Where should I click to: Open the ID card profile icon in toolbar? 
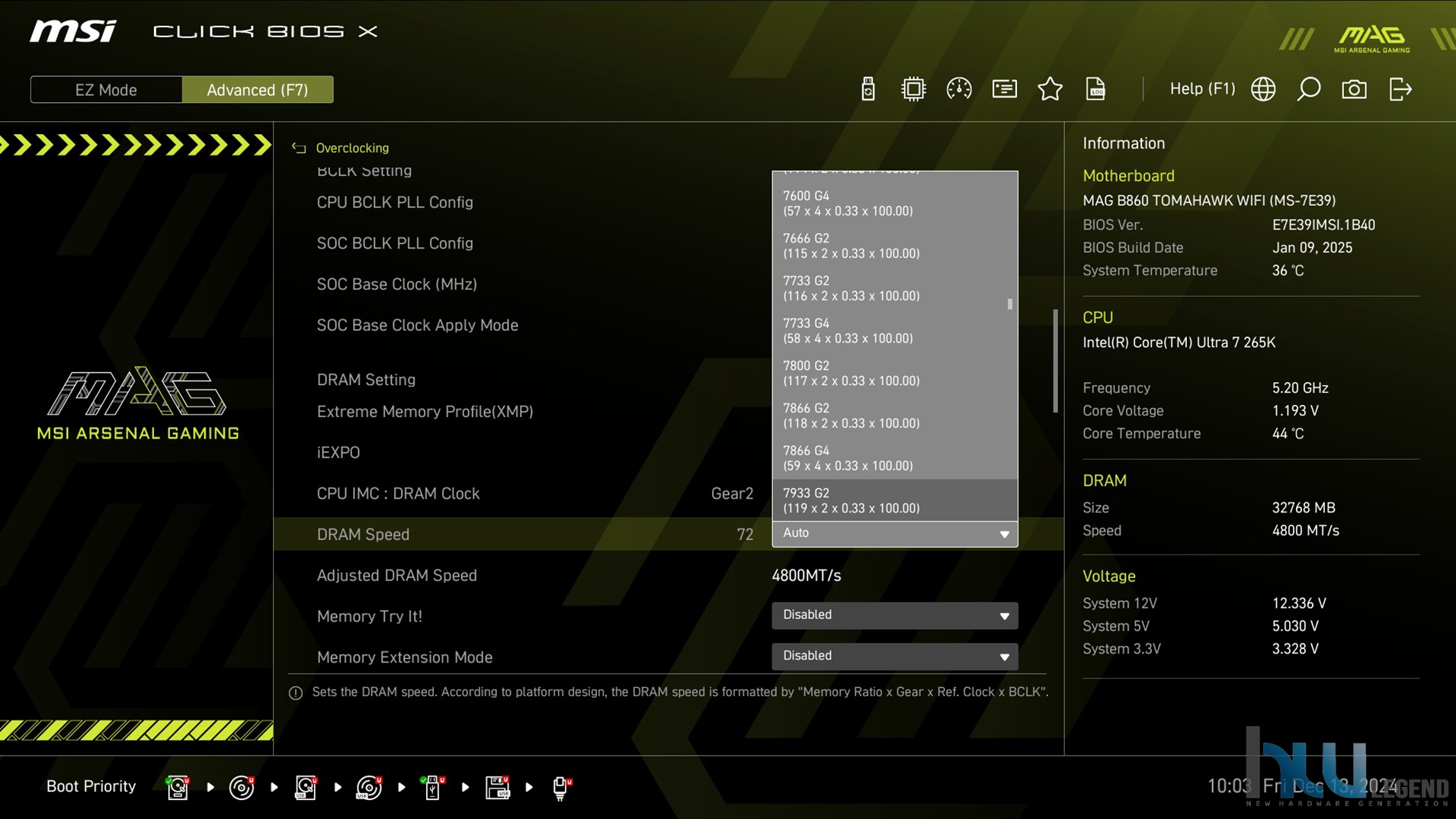pos(1004,89)
